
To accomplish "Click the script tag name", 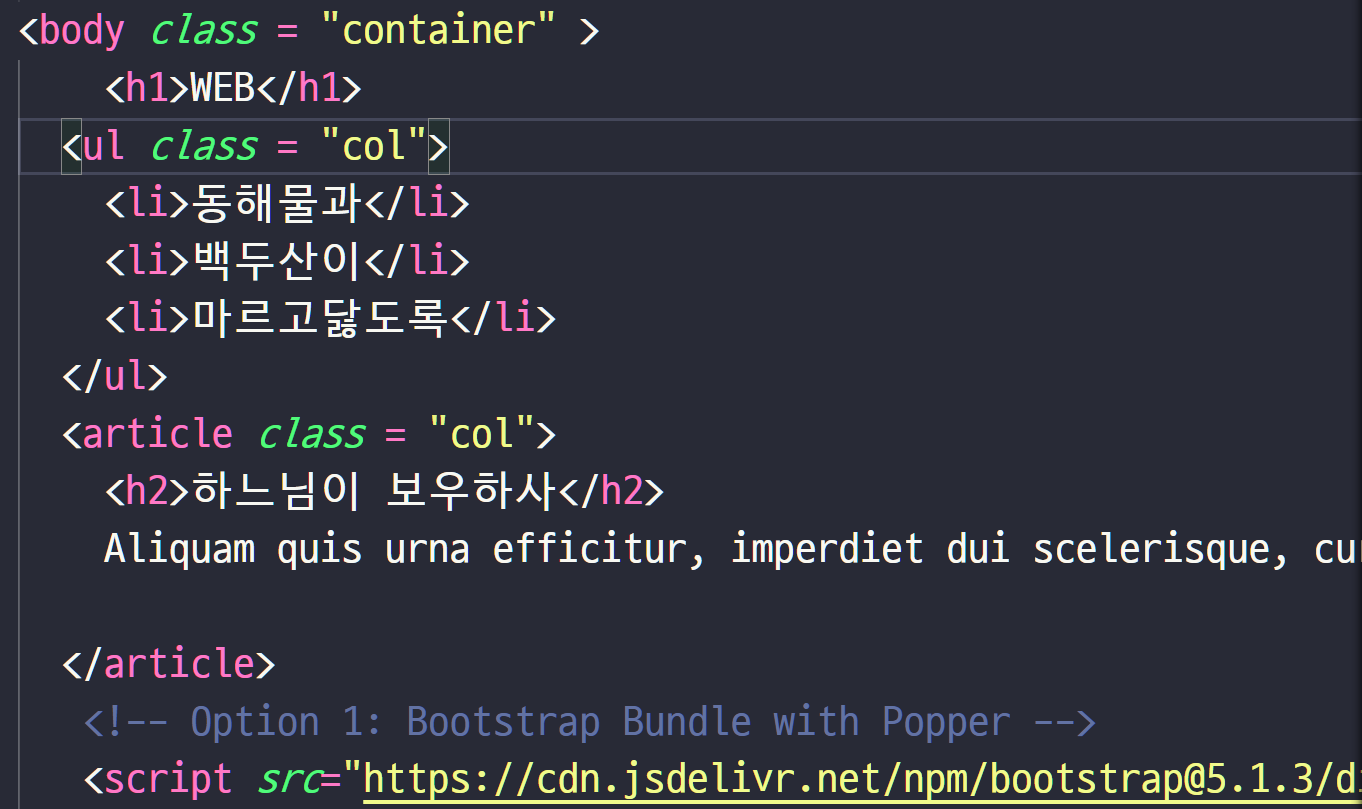I will pos(168,778).
